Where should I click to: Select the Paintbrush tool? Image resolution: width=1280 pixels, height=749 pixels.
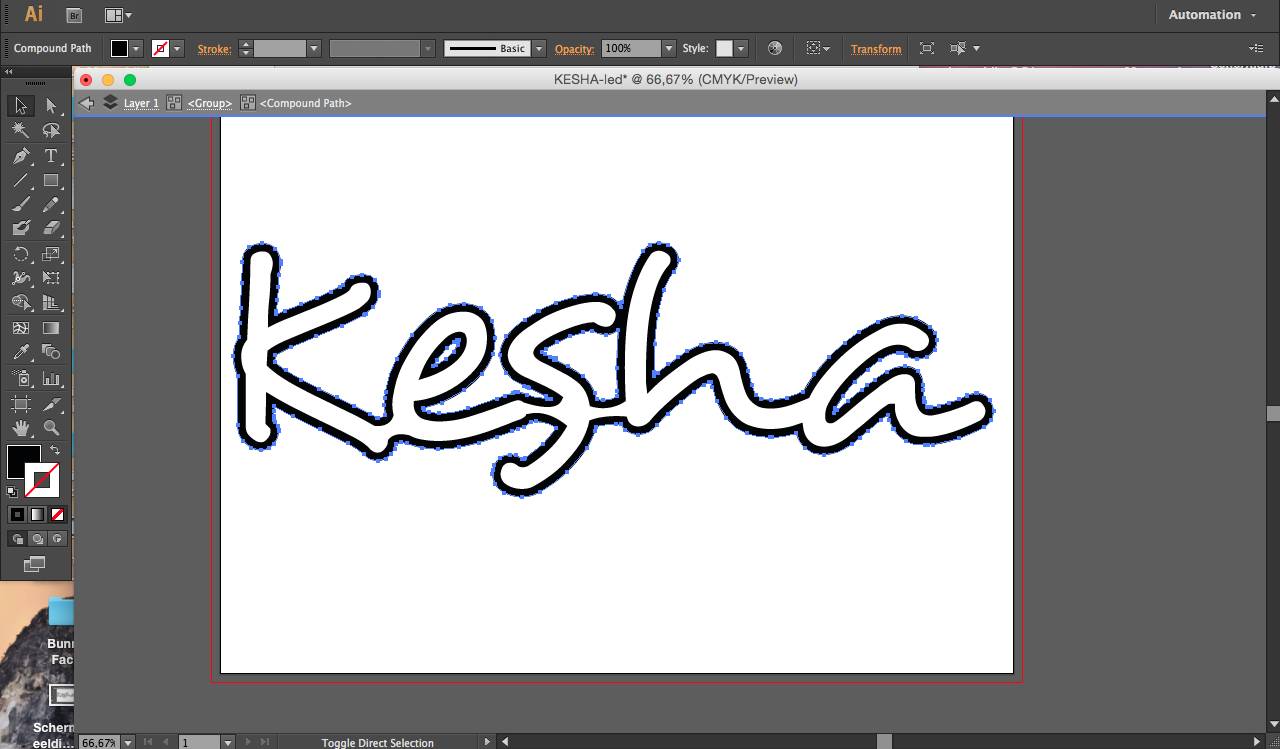click(x=20, y=204)
